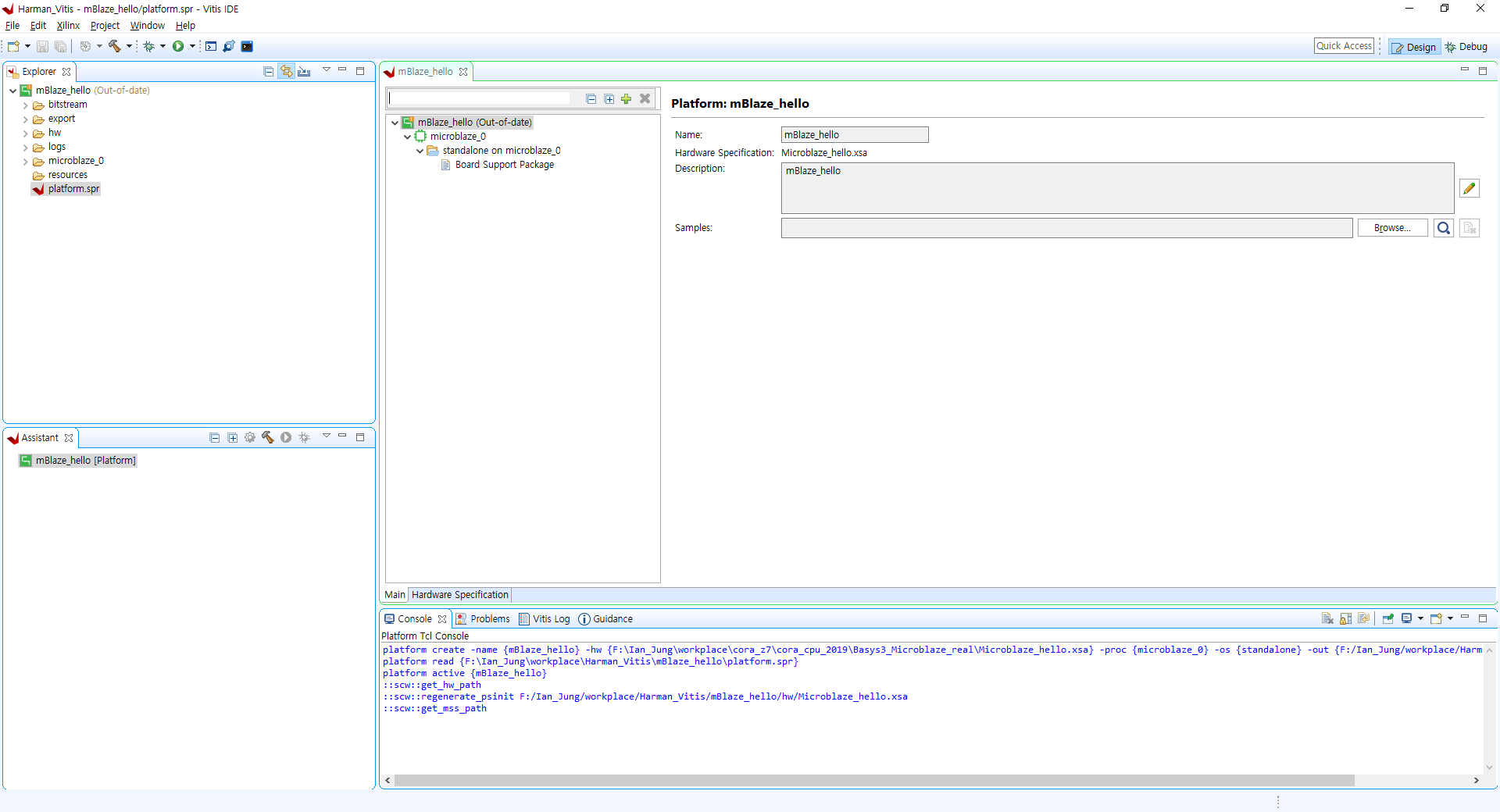This screenshot has width=1500, height=812.
Task: Open the New wizard dropdown arrow
Action: point(27,47)
